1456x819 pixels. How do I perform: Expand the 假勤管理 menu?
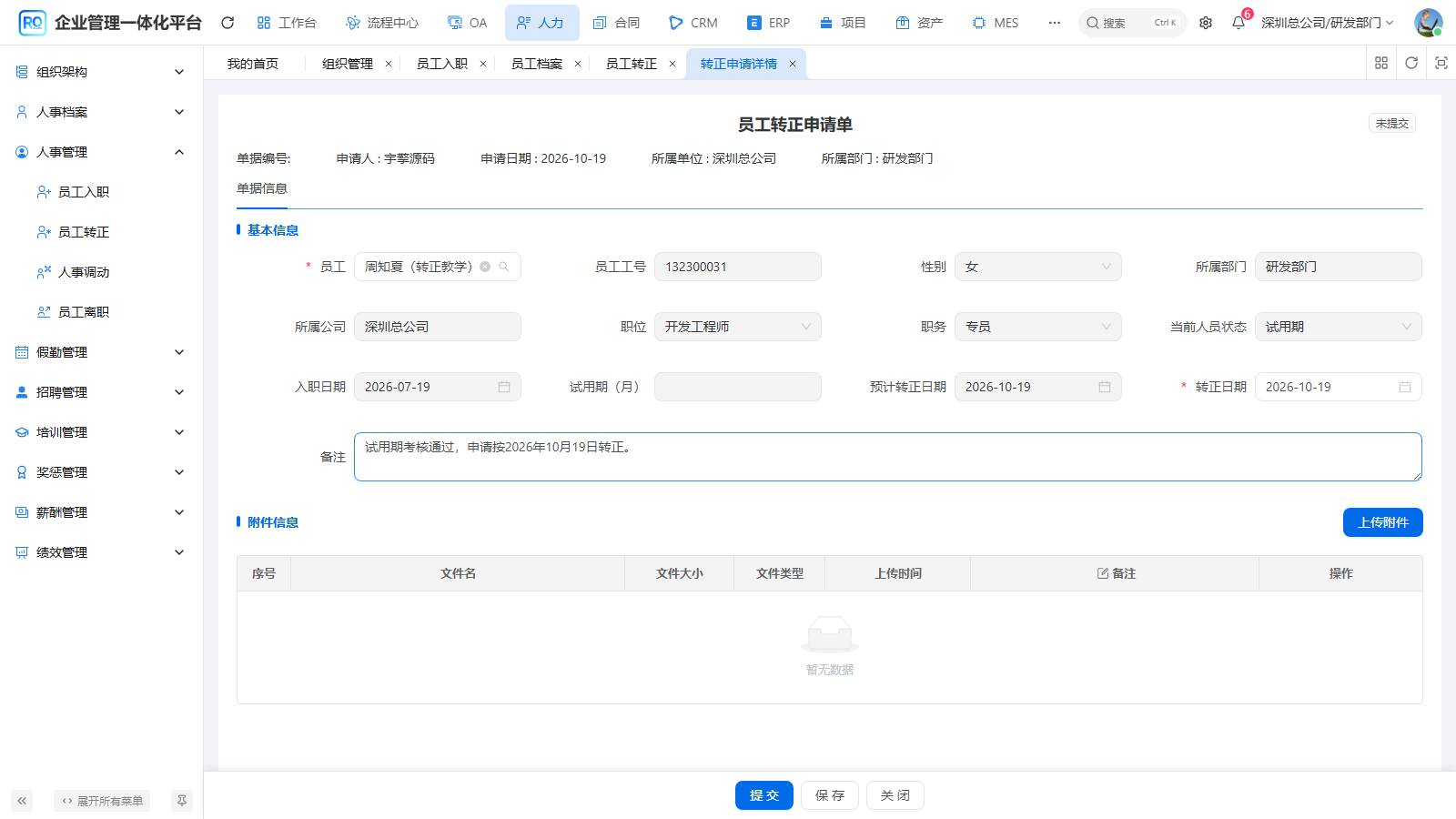click(101, 352)
